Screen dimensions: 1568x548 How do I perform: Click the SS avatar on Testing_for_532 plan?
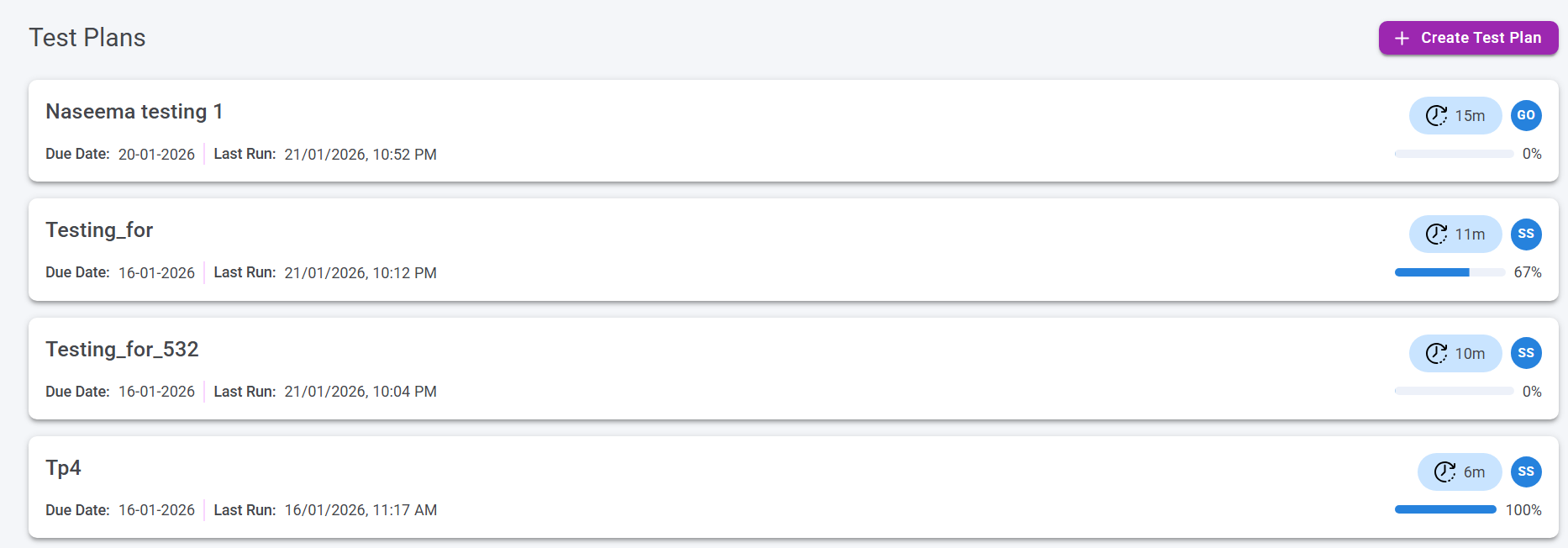[x=1526, y=354]
